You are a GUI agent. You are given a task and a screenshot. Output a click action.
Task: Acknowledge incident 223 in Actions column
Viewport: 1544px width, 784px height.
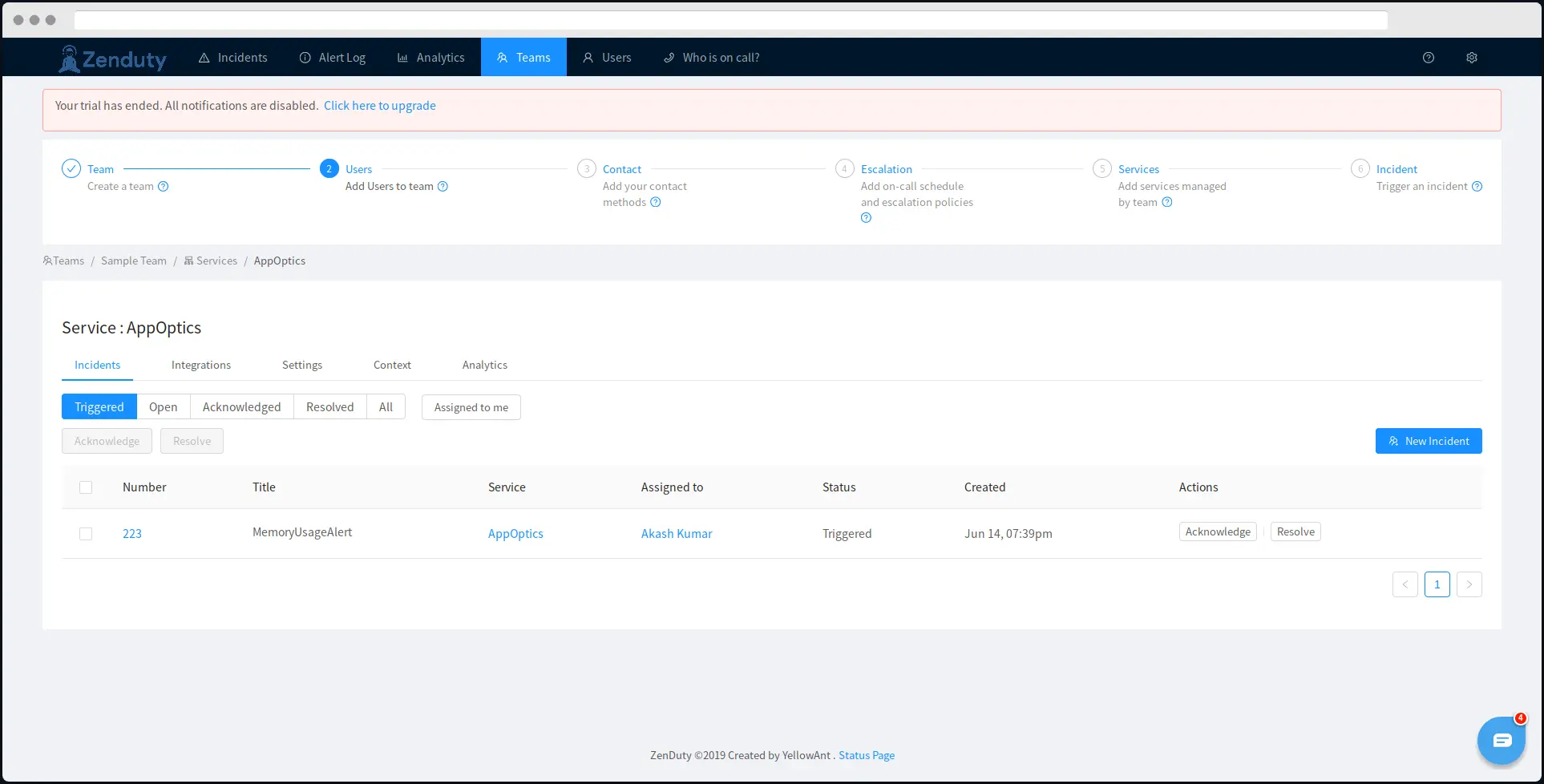coord(1218,531)
